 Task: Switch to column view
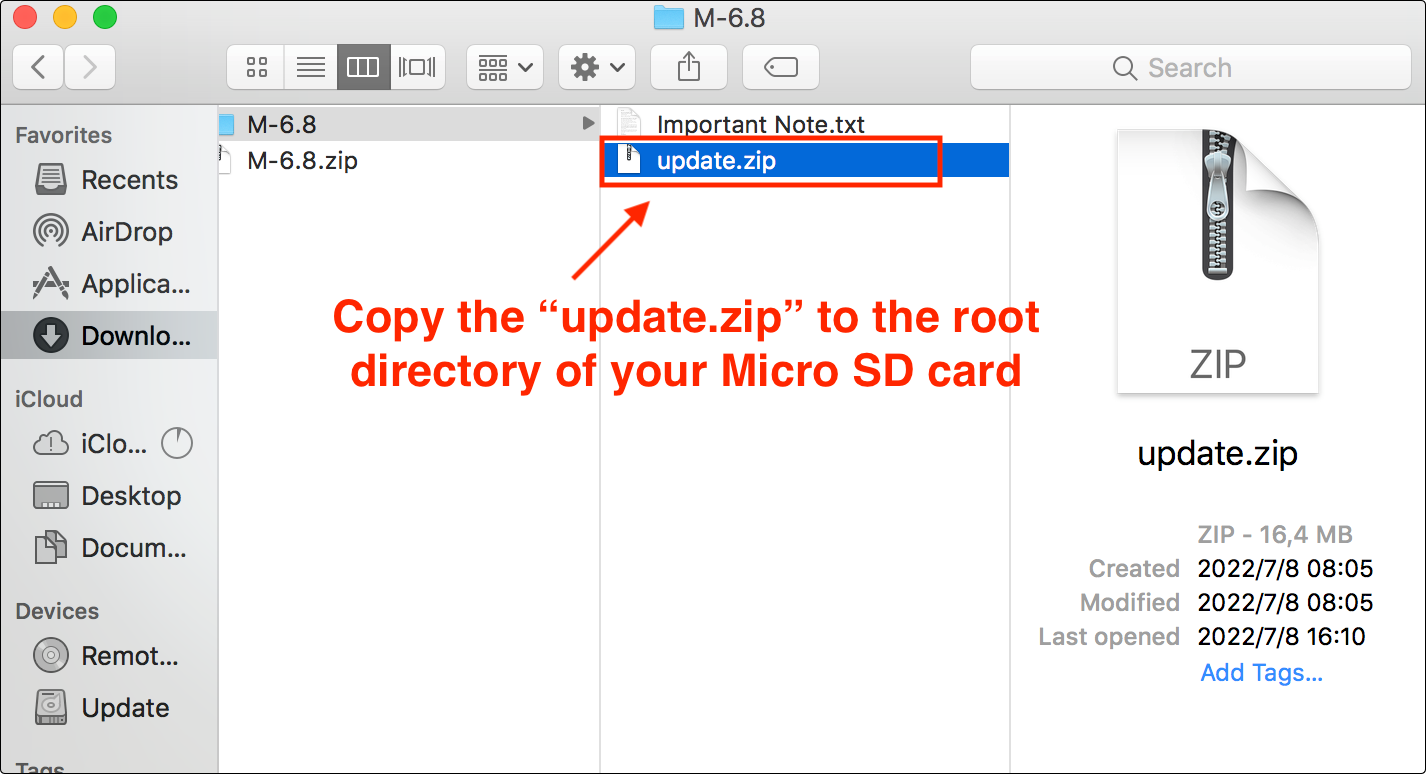tap(363, 68)
